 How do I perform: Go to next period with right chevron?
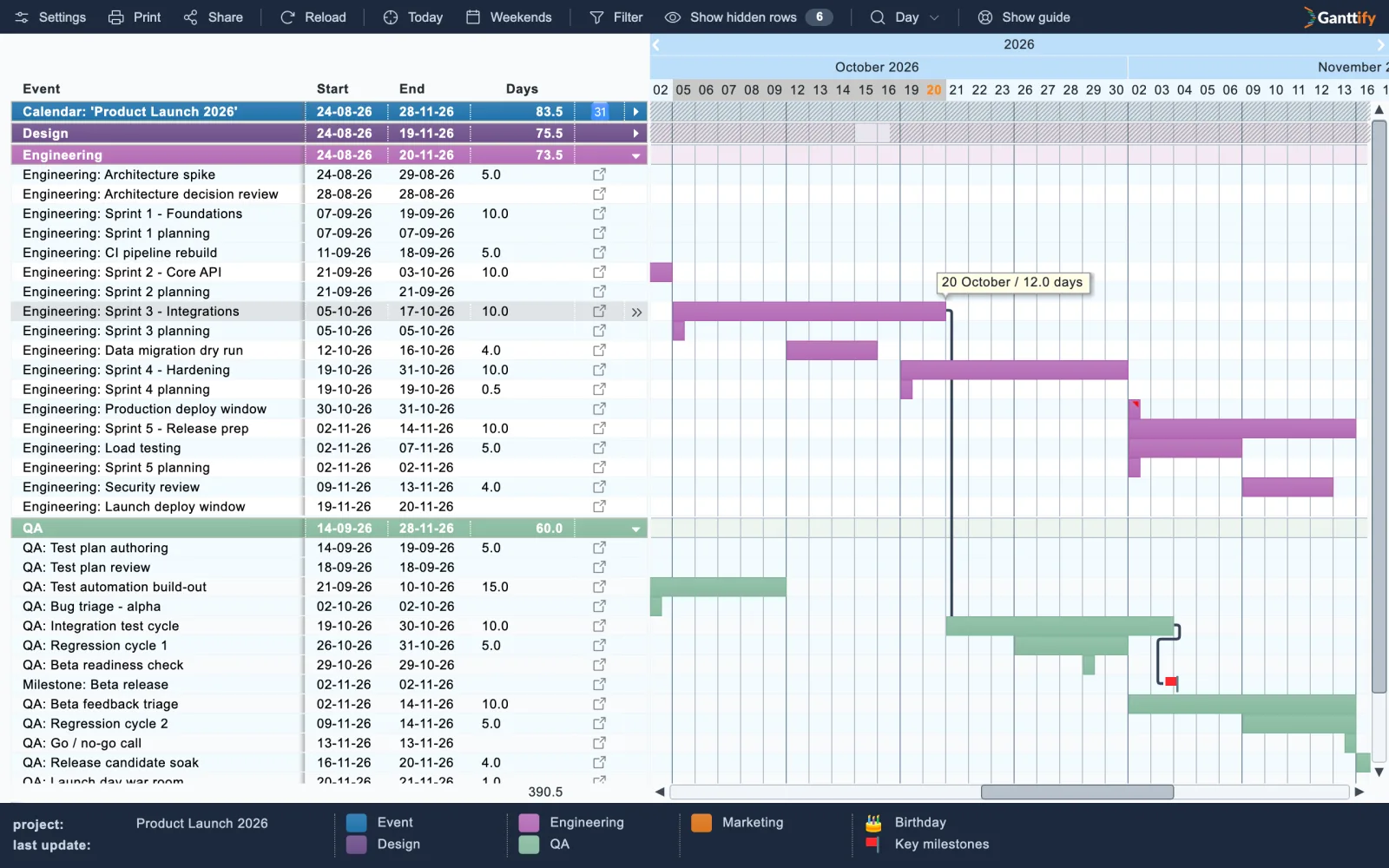coord(1380,44)
